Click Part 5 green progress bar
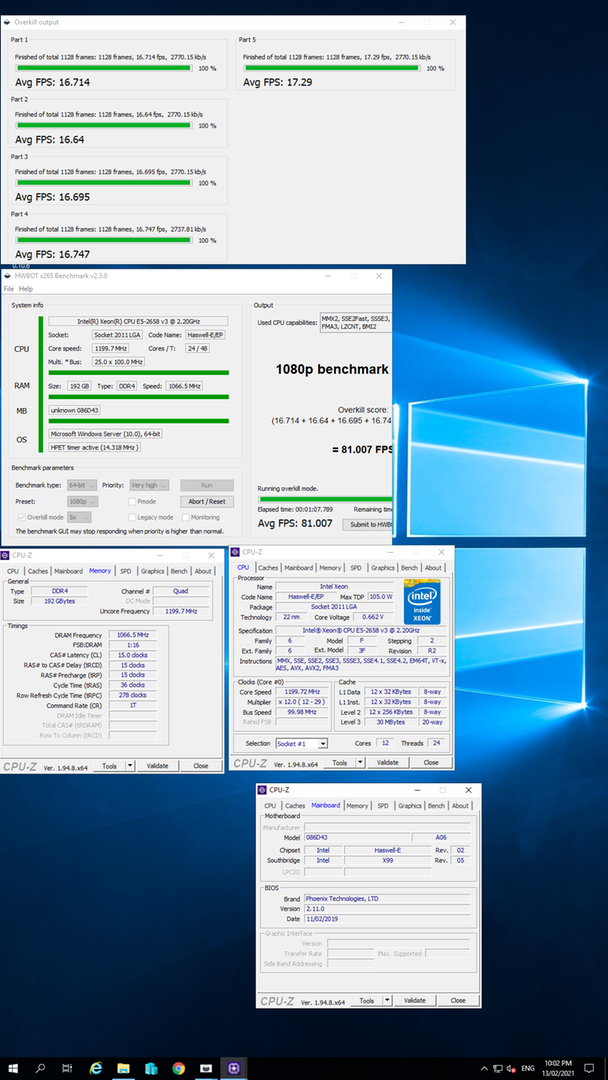 click(332, 68)
